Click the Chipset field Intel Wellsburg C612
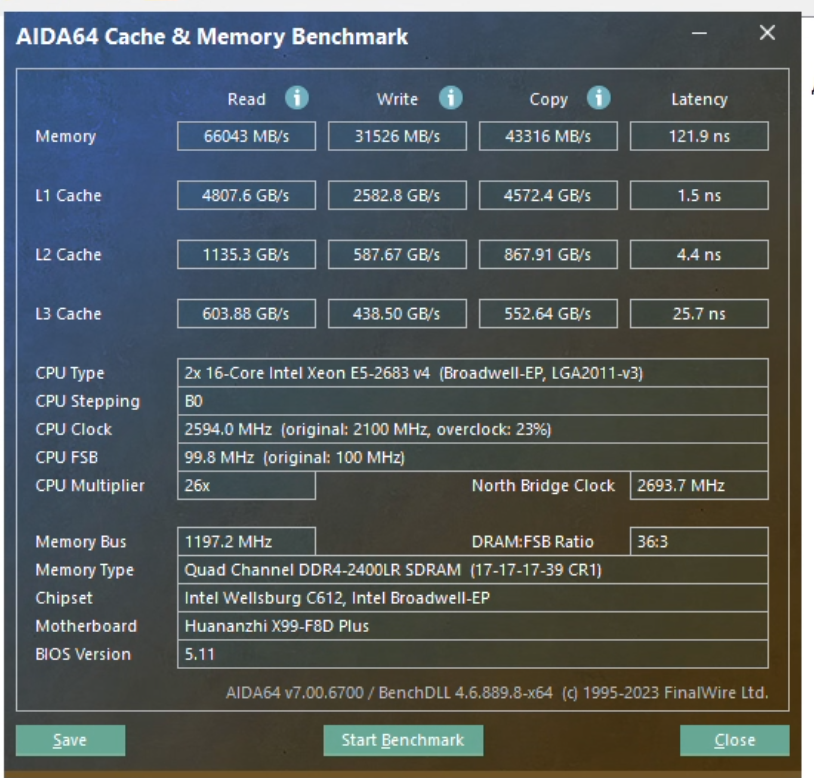 [x=472, y=597]
